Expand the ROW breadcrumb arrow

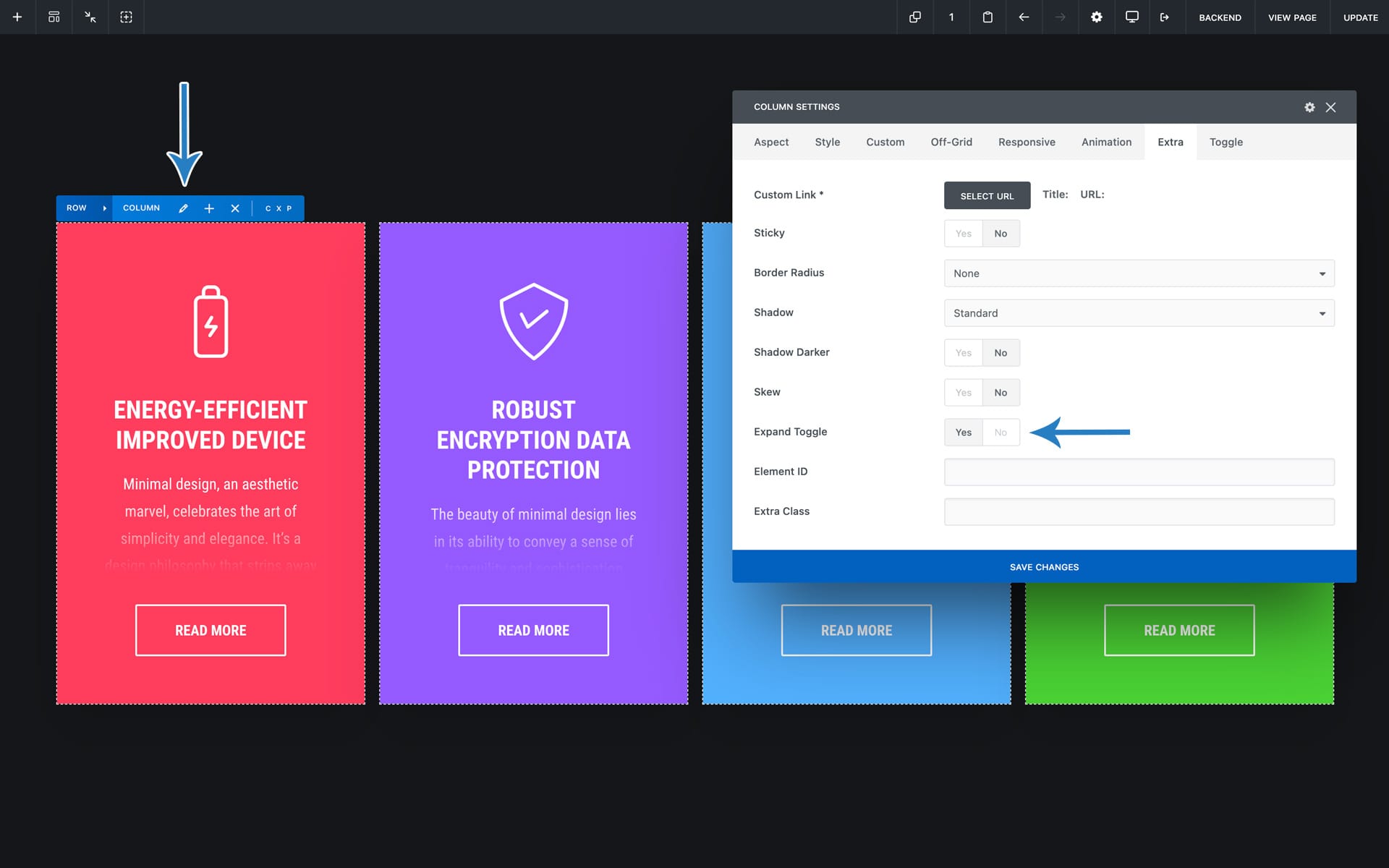105,208
